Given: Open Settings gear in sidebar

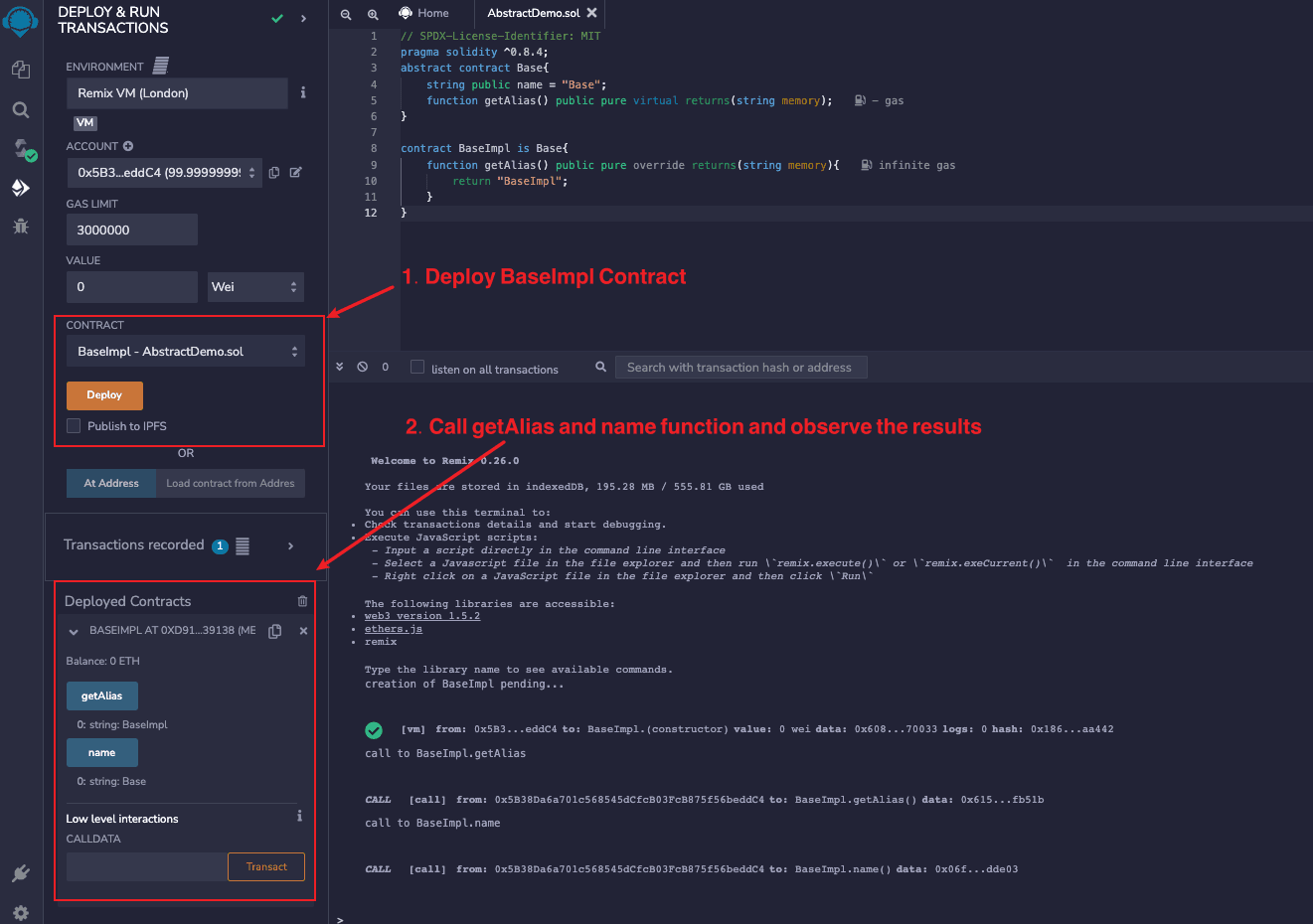Looking at the screenshot, I should (20, 912).
